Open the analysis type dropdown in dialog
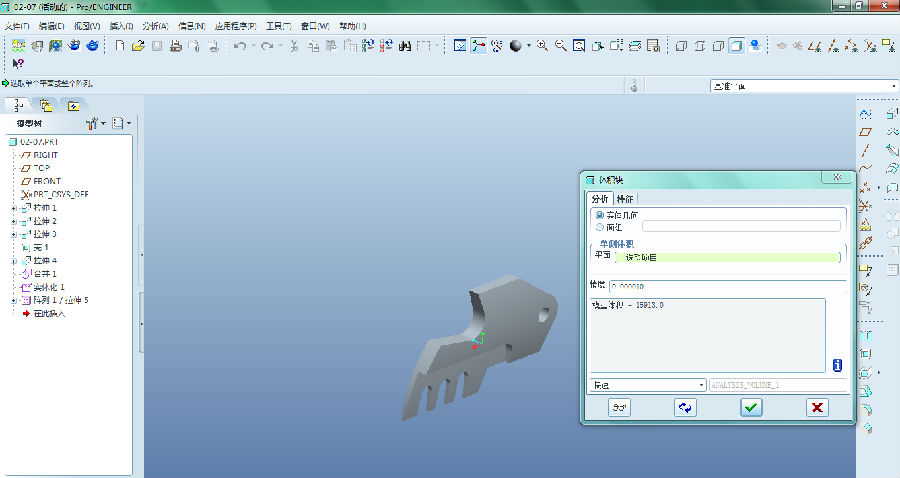Viewport: 900px width, 478px height. (x=701, y=384)
